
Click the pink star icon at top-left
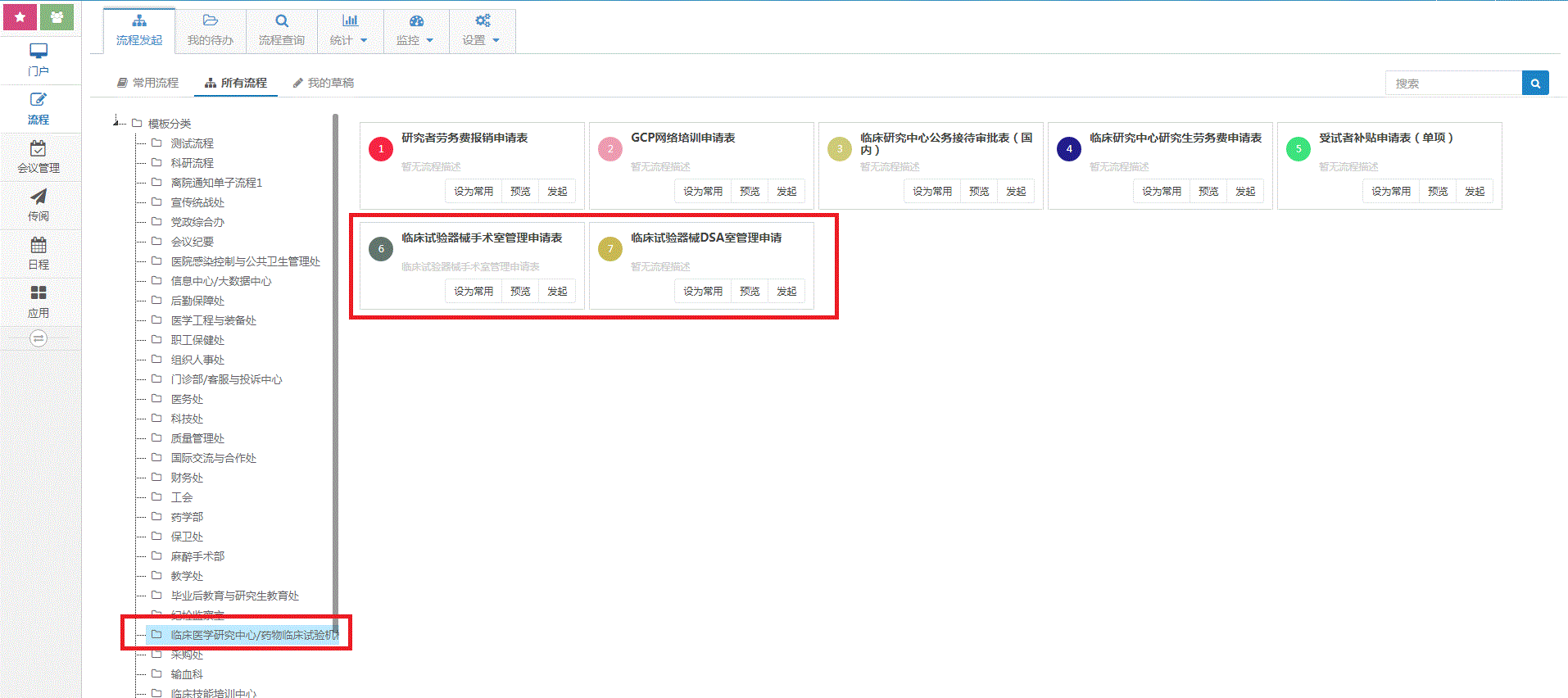coord(20,16)
